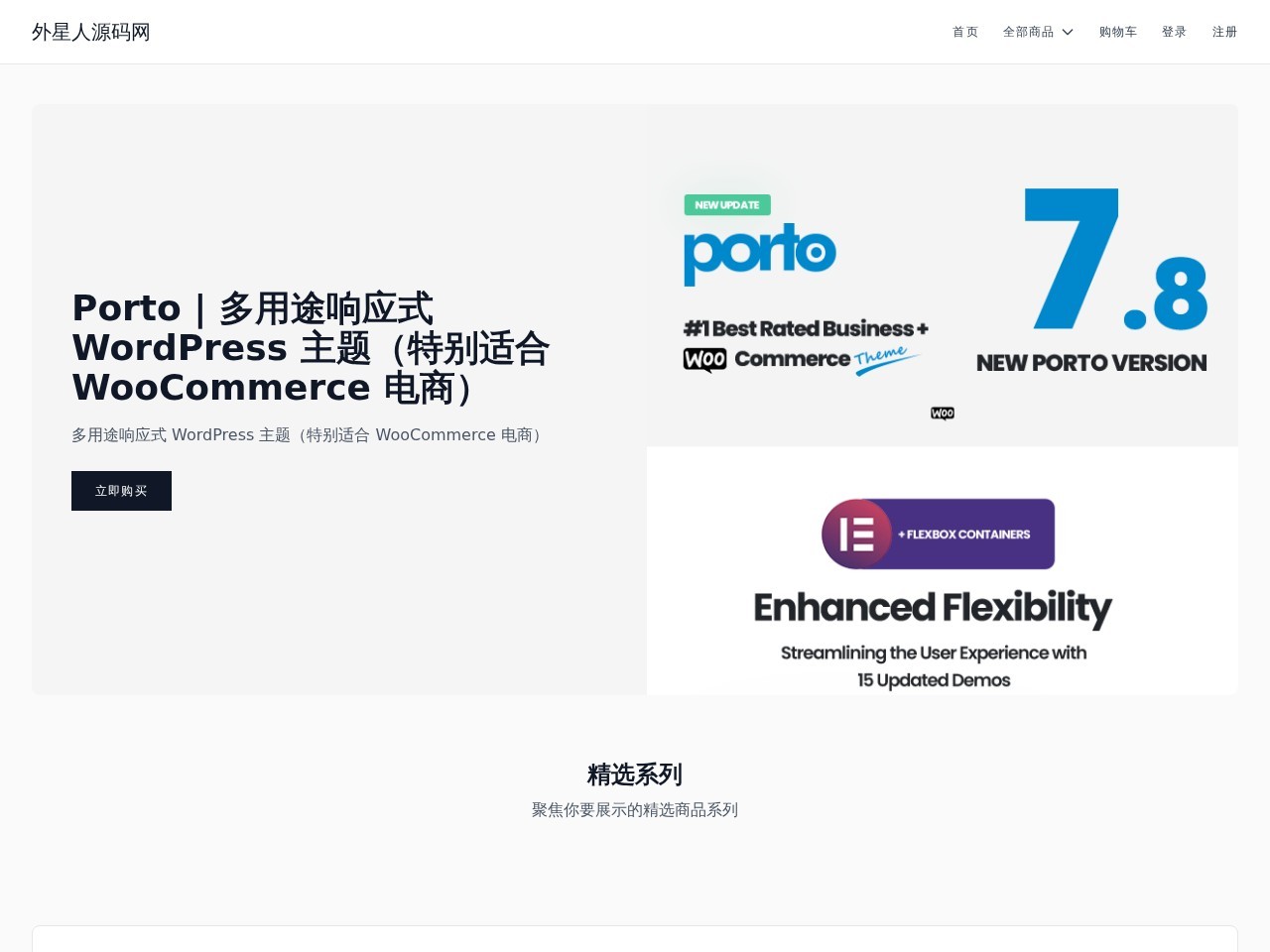
Task: Click the 登录 login link
Action: point(1174,32)
